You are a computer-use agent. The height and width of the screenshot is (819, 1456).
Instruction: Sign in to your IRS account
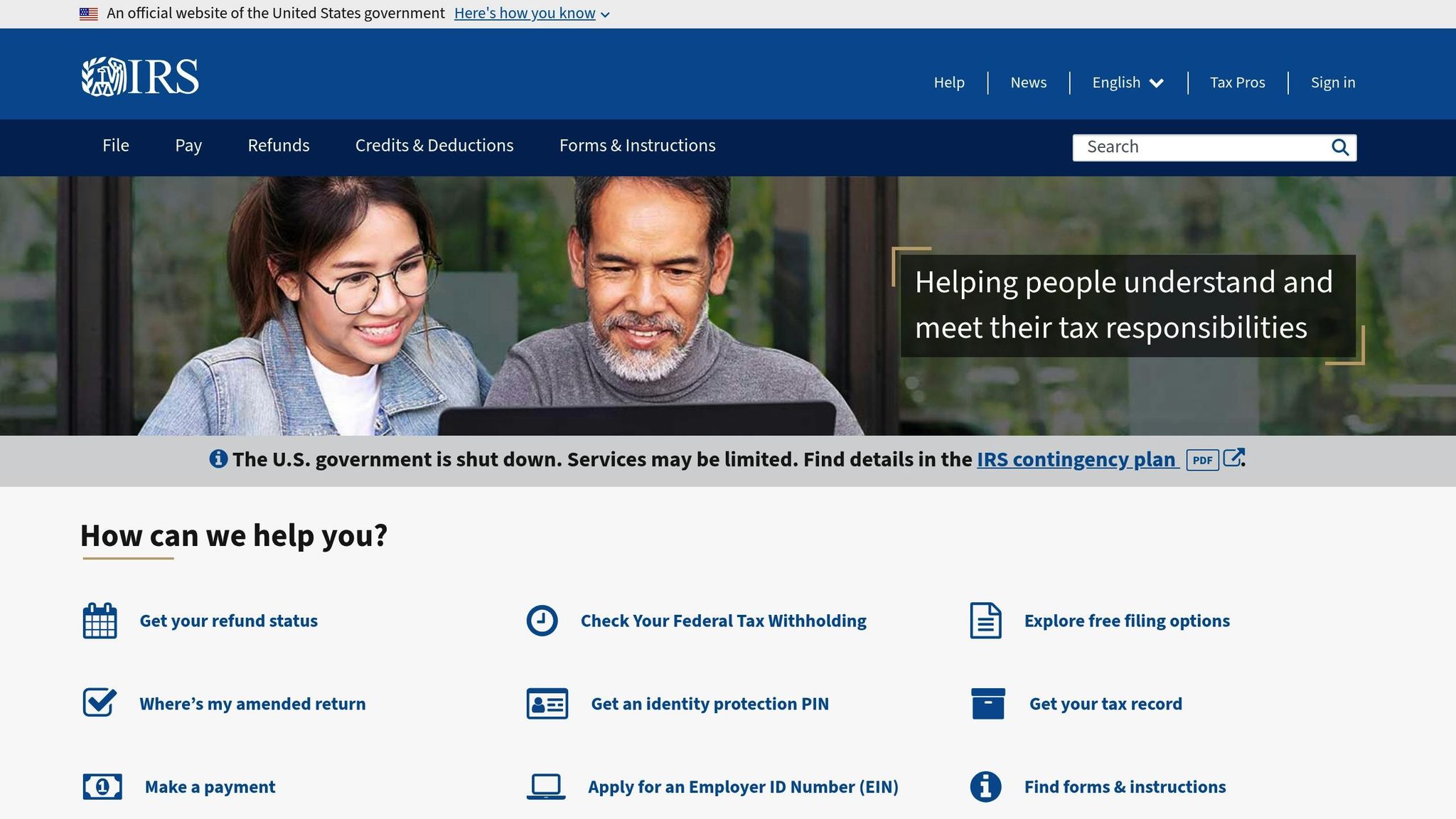tap(1332, 82)
